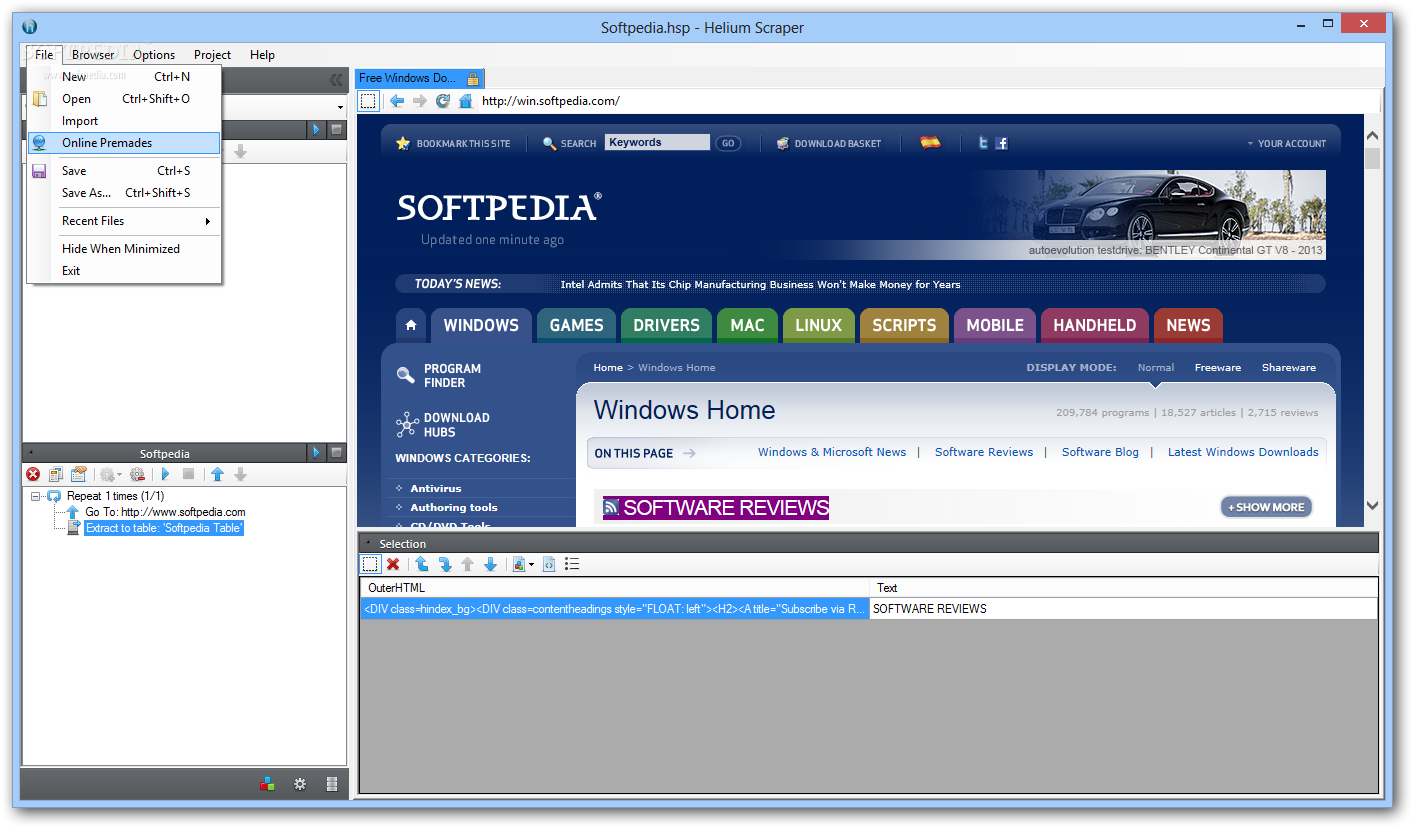1413x828 pixels.
Task: Click GO button next to Keywords
Action: (728, 143)
